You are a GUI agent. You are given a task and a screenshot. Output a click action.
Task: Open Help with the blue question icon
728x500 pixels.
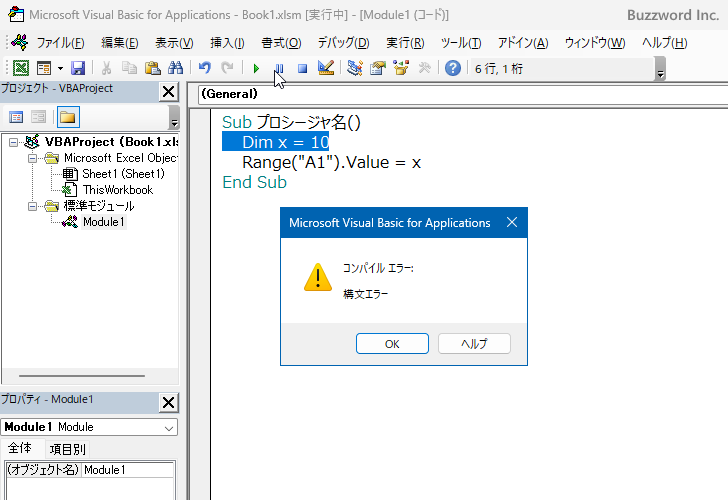coord(453,68)
